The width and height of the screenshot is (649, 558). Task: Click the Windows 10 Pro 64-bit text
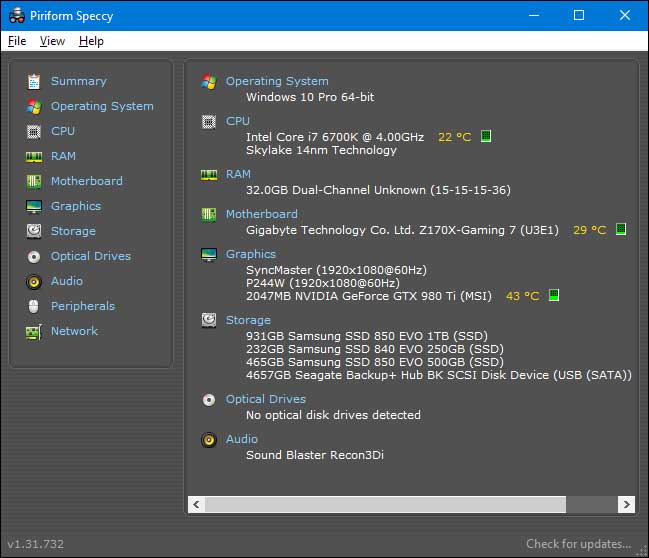(x=310, y=97)
